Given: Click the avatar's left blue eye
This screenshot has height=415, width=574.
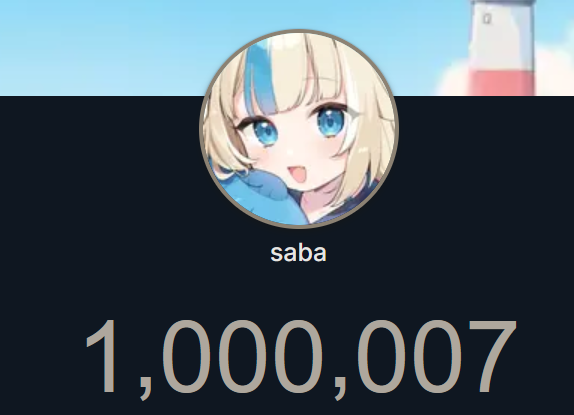Looking at the screenshot, I should pyautogui.click(x=262, y=130).
